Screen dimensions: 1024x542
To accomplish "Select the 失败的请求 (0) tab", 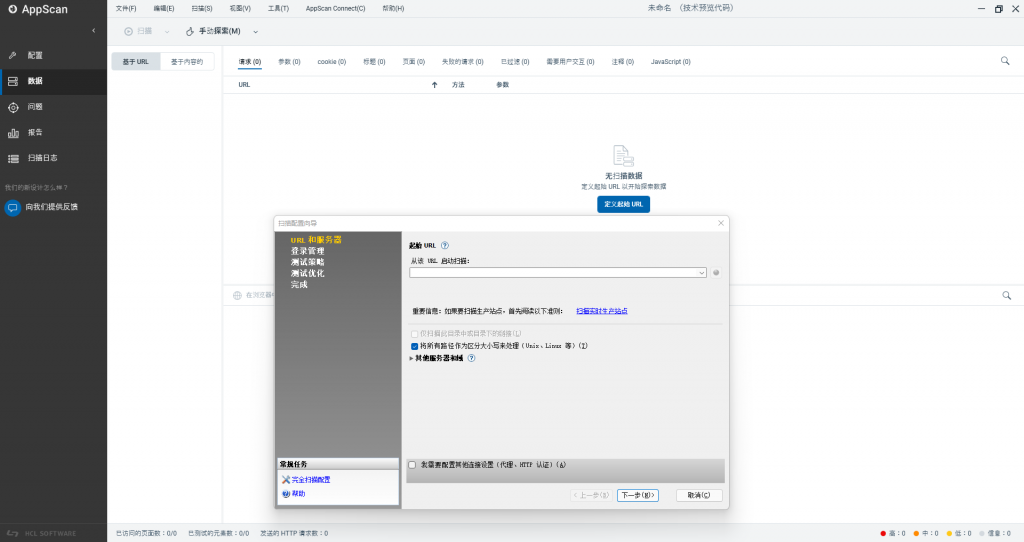I will pyautogui.click(x=462, y=61).
